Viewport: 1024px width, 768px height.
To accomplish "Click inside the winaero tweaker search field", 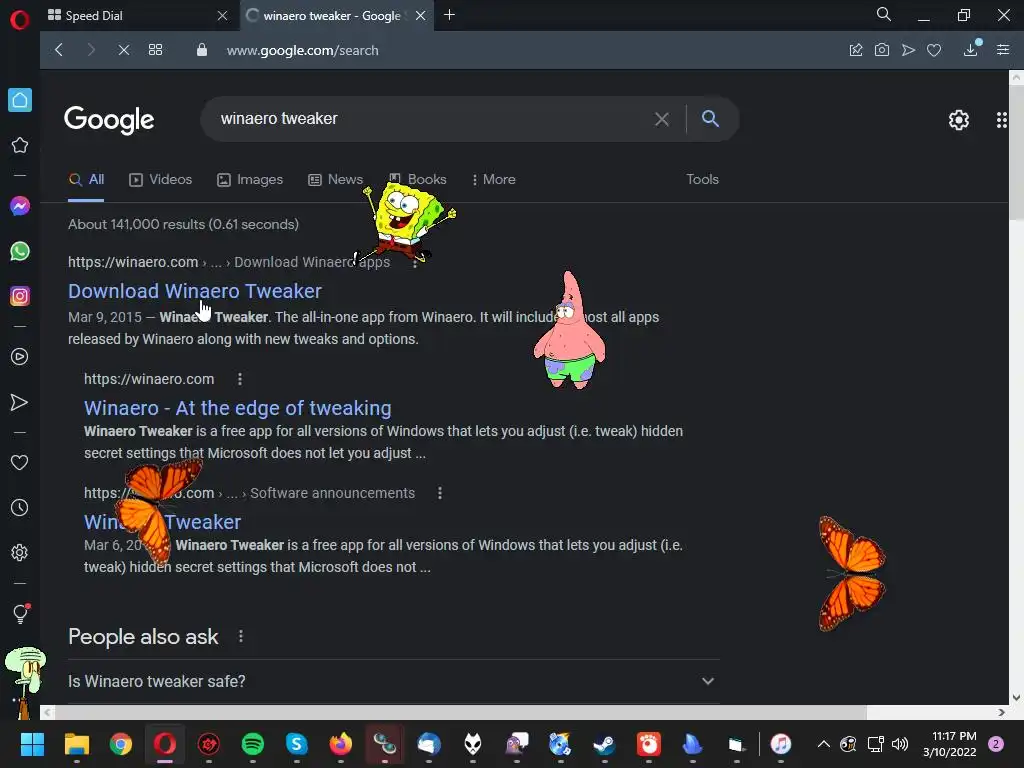I will (431, 119).
